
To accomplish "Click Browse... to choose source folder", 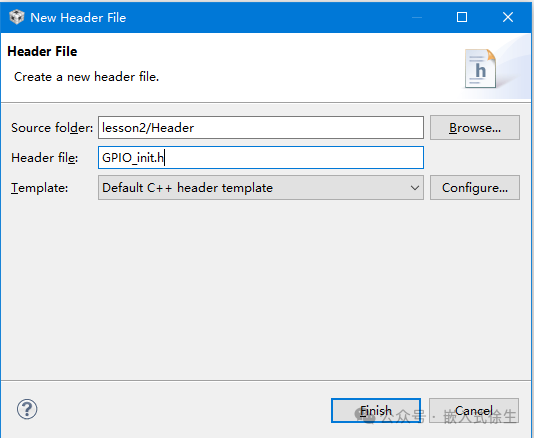I will pyautogui.click(x=475, y=128).
